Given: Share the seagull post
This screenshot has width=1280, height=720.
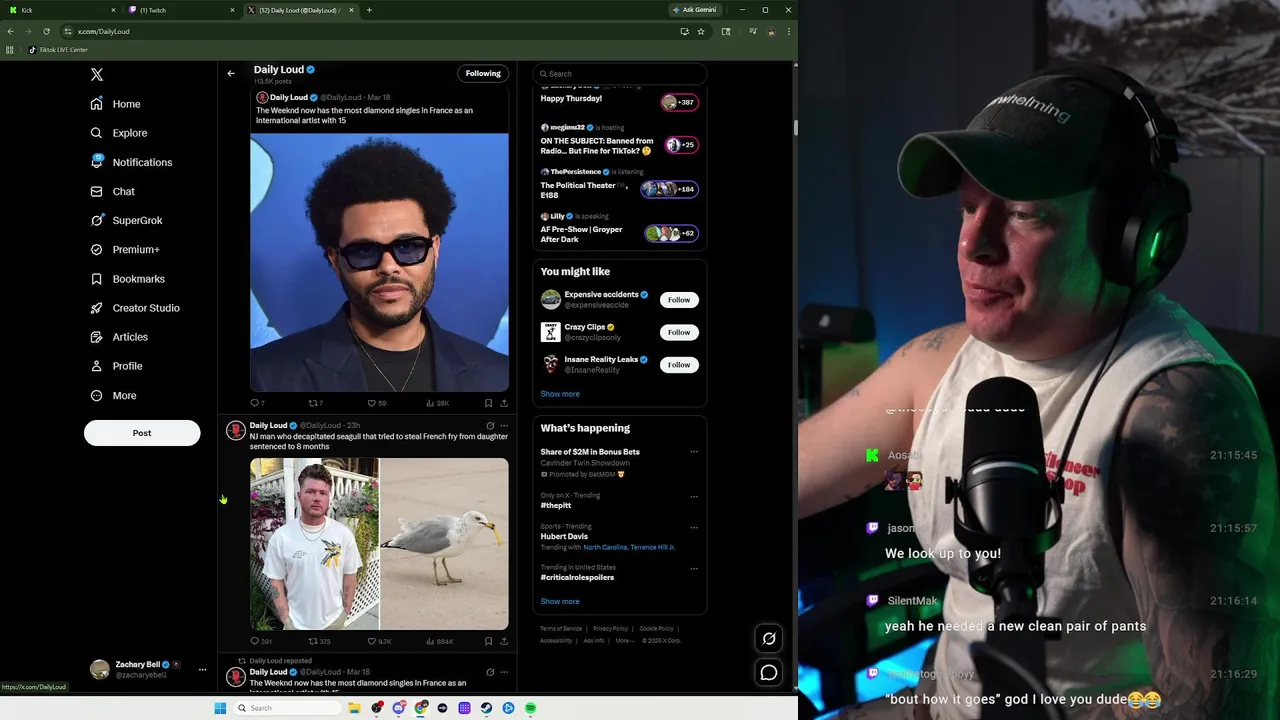Looking at the screenshot, I should click(x=503, y=641).
